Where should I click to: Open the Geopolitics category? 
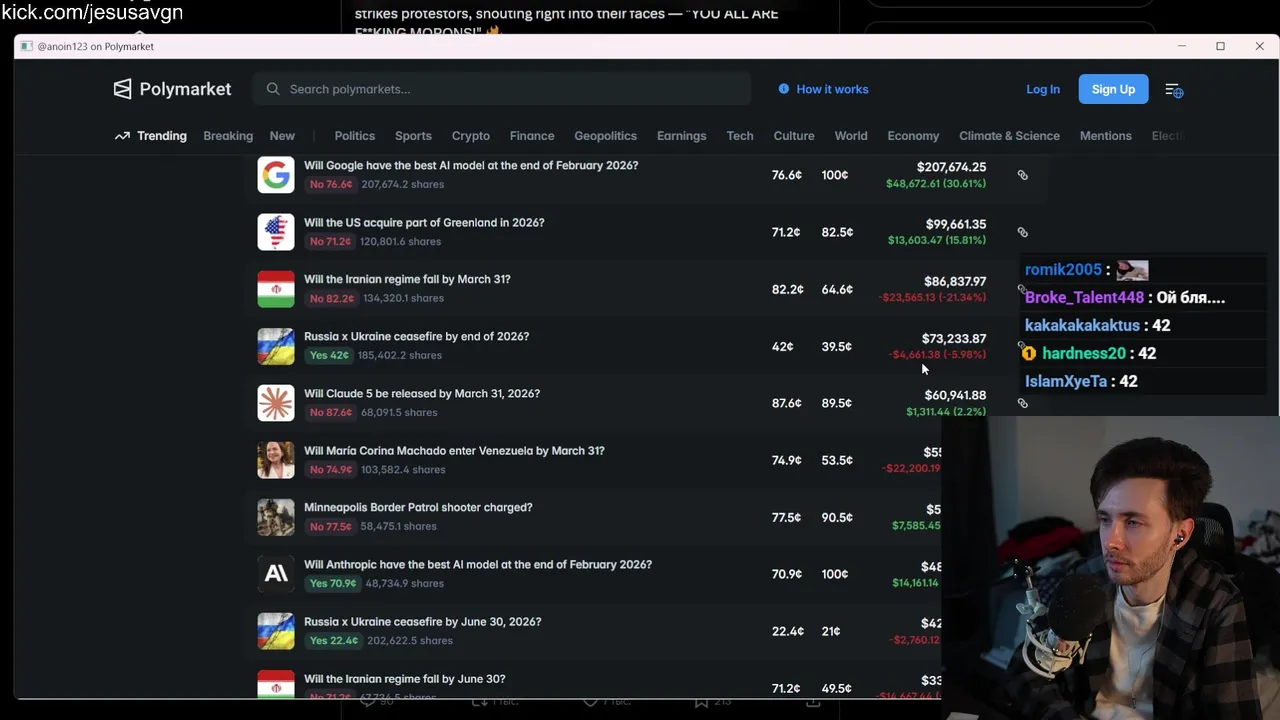[x=605, y=136]
